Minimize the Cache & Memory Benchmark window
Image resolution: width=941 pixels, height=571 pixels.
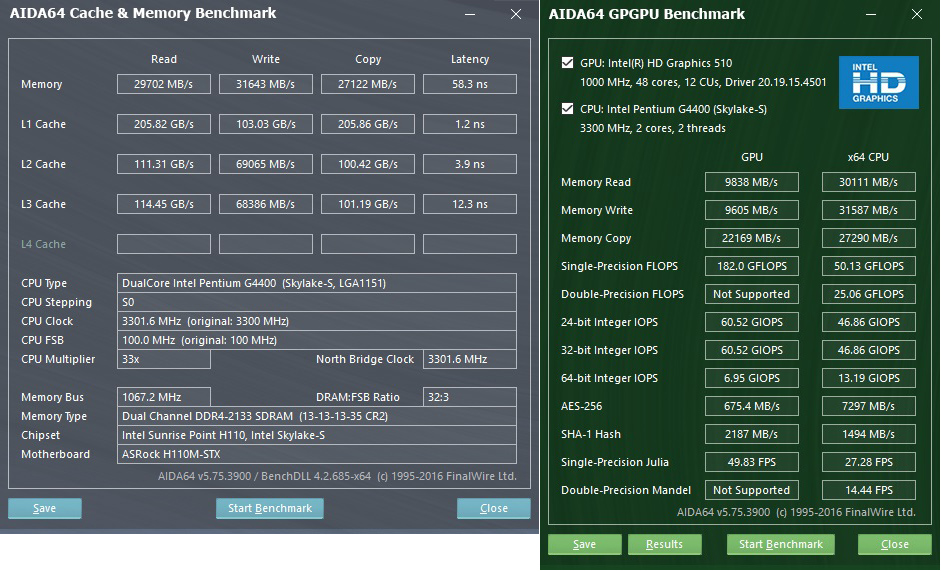click(x=470, y=14)
